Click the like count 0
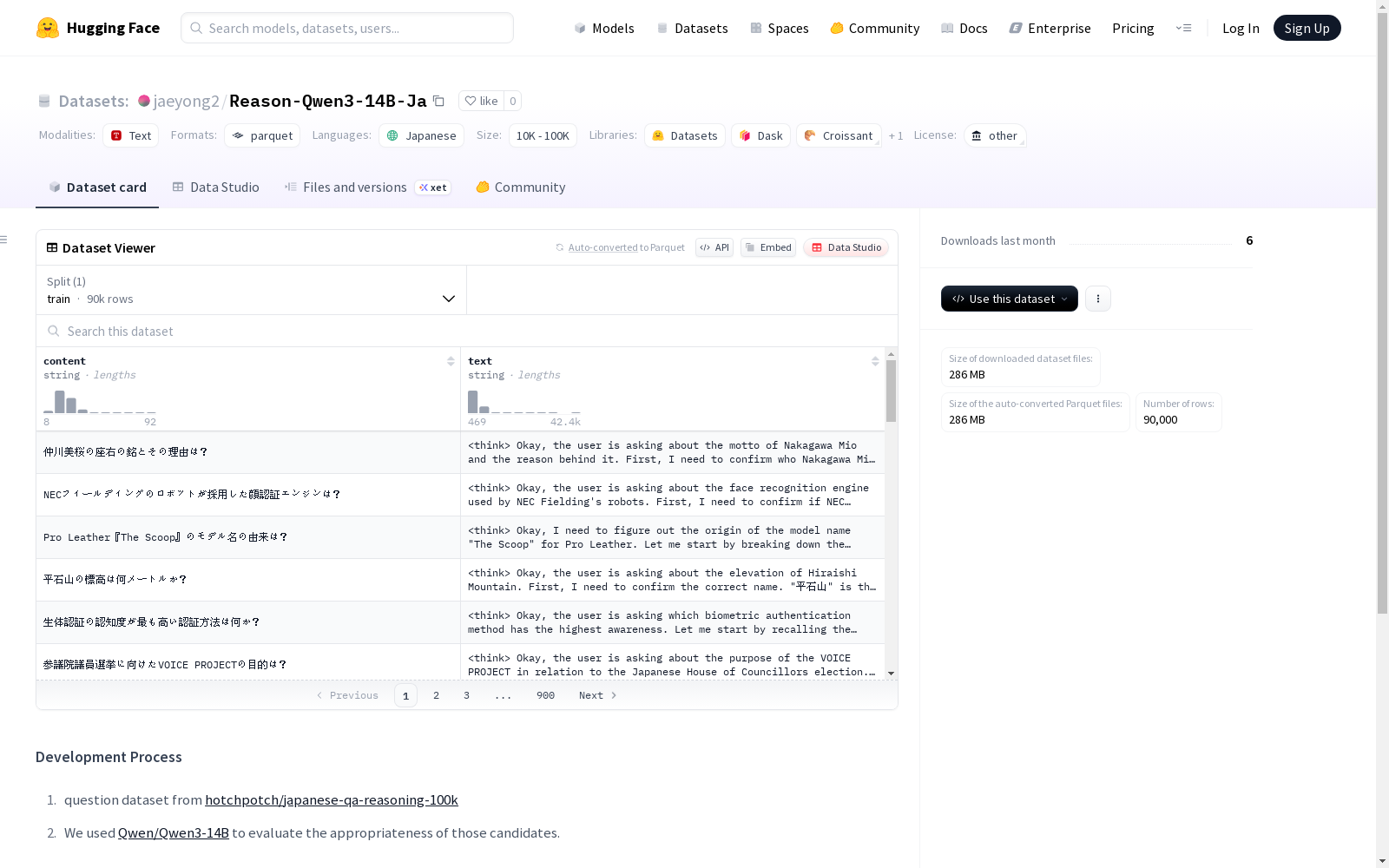 tap(513, 101)
